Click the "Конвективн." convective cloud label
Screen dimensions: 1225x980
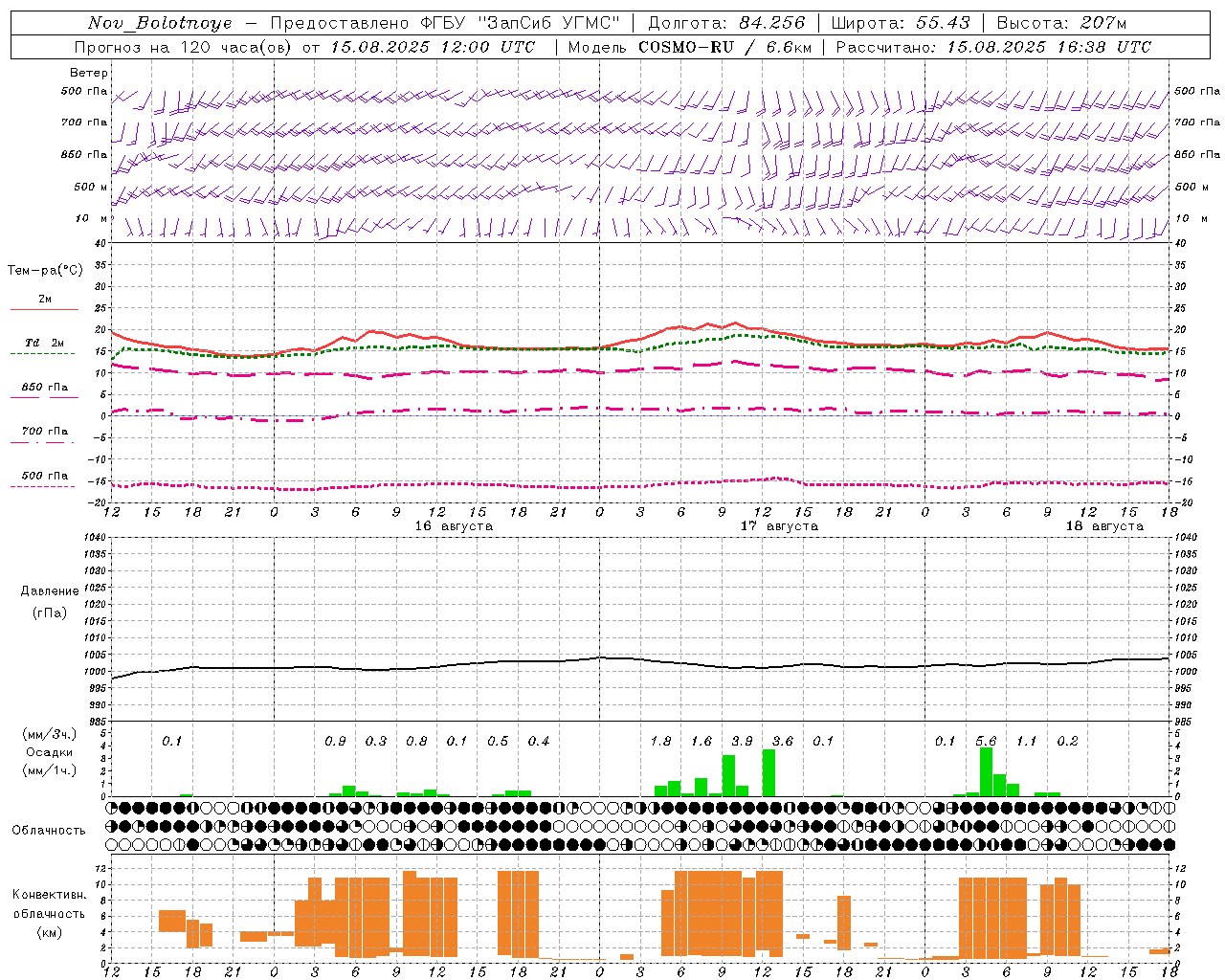pos(49,895)
